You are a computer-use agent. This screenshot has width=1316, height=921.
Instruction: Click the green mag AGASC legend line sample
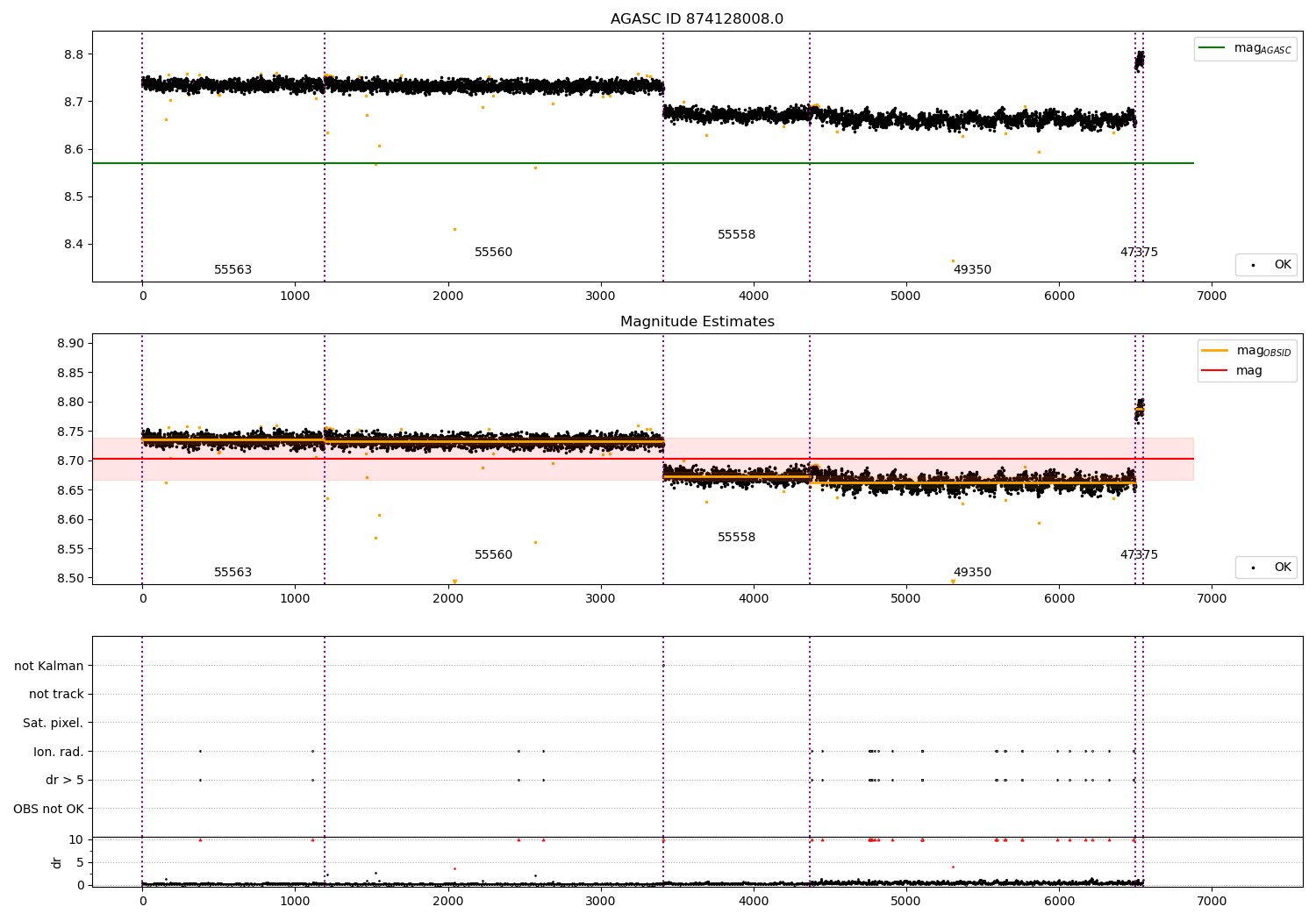click(x=1212, y=48)
